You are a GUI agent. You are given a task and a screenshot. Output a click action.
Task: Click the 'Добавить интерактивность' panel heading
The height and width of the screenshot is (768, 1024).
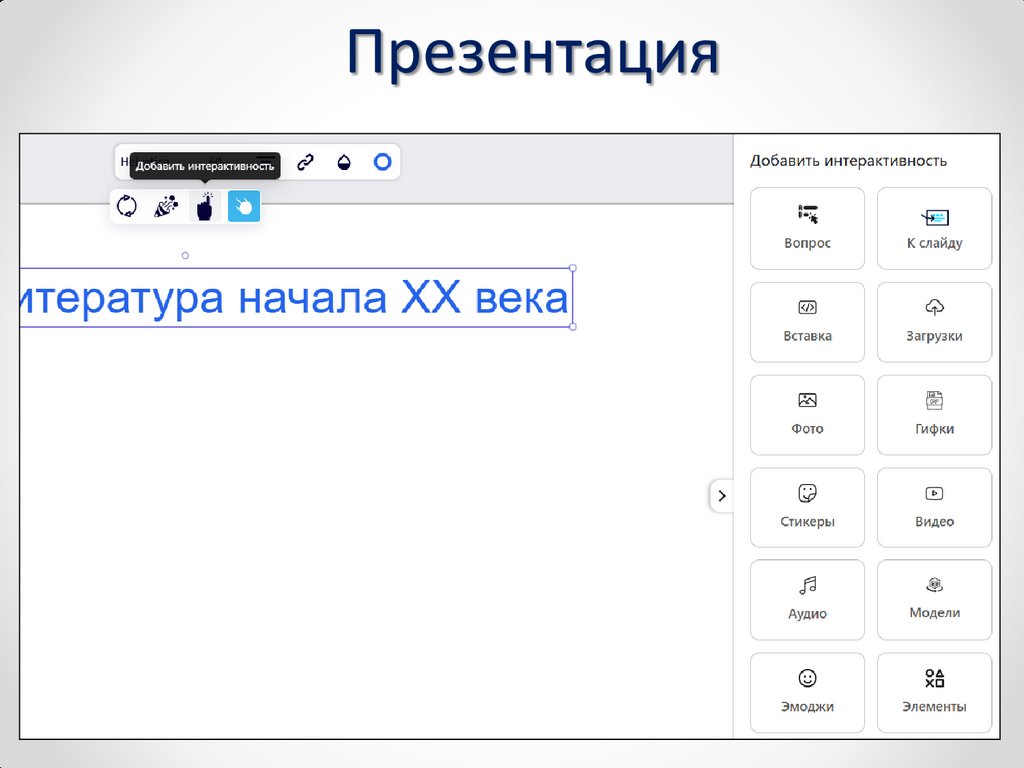[x=848, y=161]
